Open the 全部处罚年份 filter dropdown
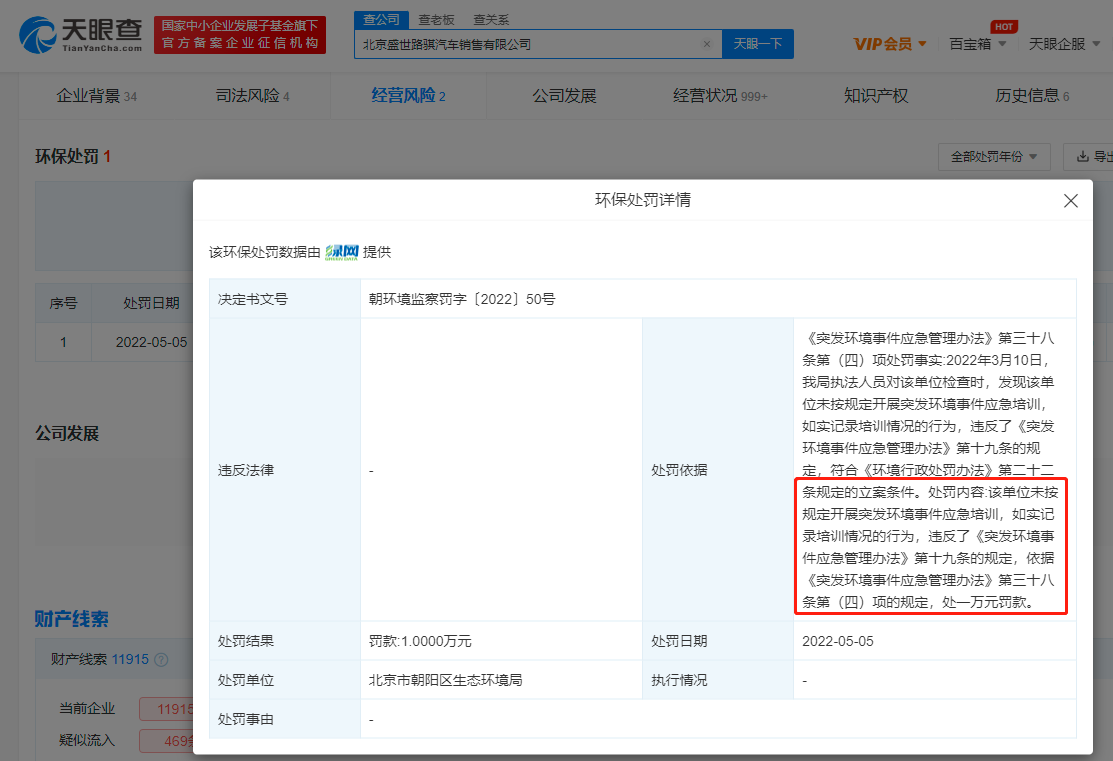The image size is (1113, 761). click(x=994, y=156)
